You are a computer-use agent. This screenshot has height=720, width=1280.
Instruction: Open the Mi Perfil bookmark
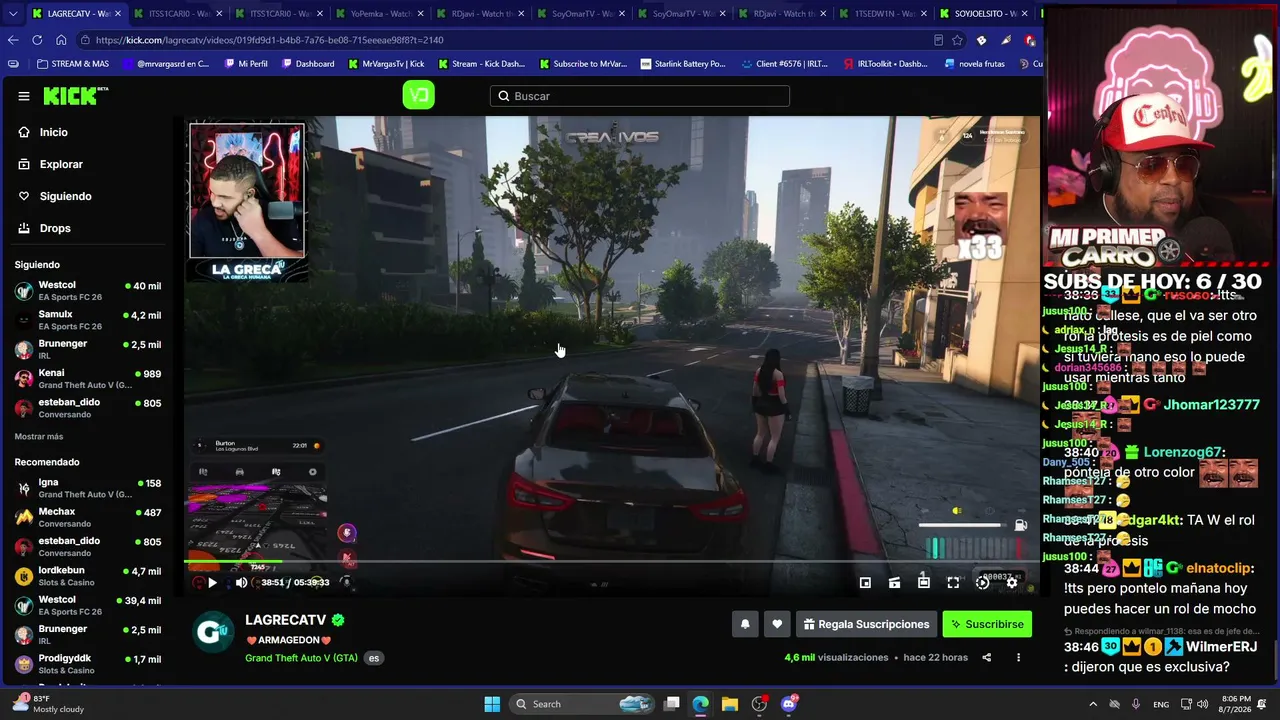(245, 64)
